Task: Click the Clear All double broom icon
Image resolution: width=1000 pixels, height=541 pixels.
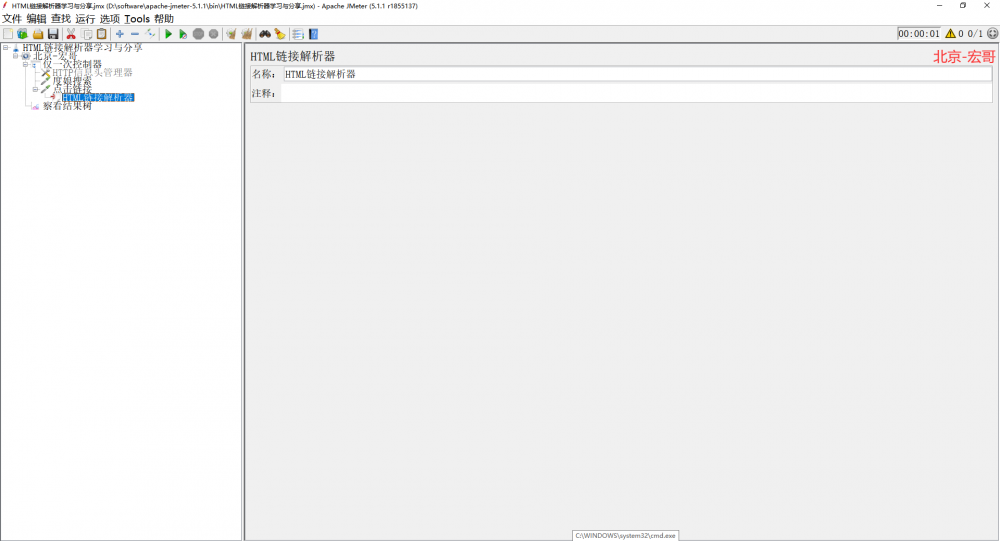Action: 246,34
